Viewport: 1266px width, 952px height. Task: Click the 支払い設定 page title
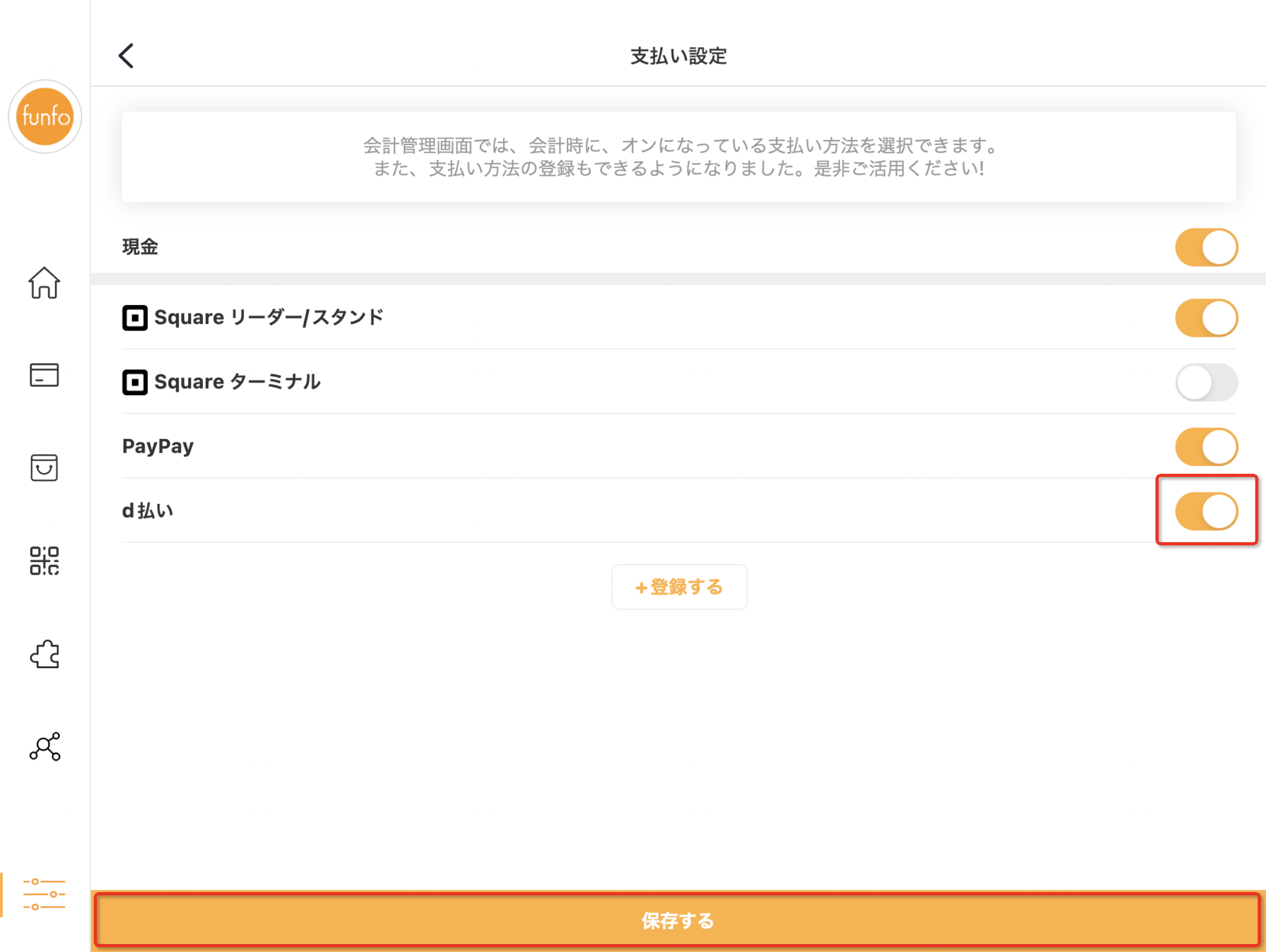678,56
